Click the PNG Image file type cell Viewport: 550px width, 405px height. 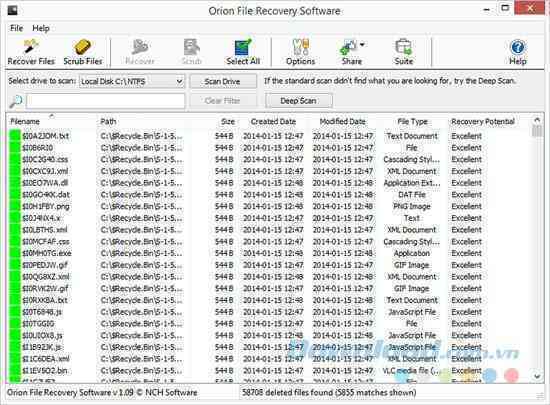(412, 206)
